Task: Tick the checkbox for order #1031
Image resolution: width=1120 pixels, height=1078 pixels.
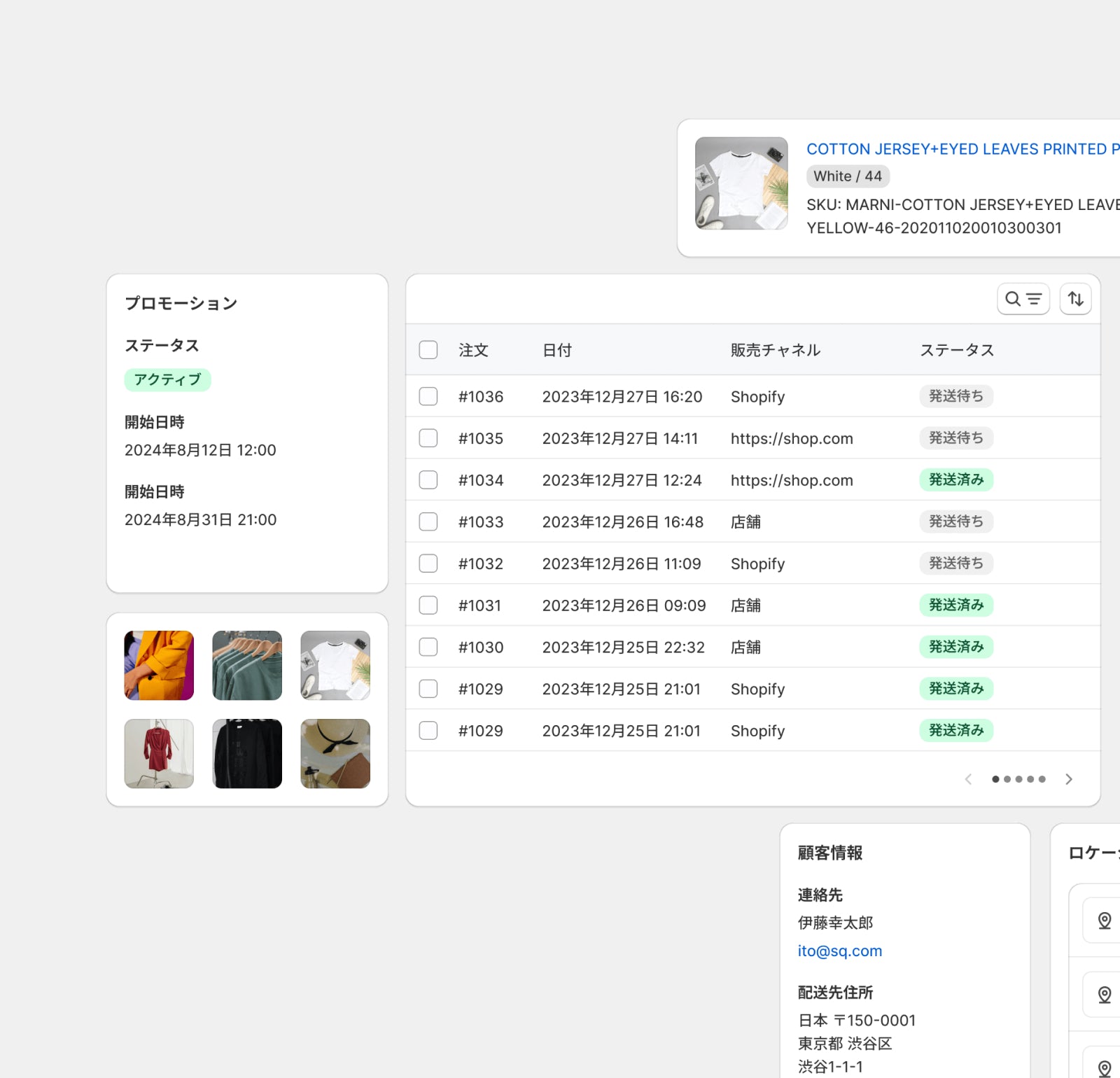Action: 428,605
